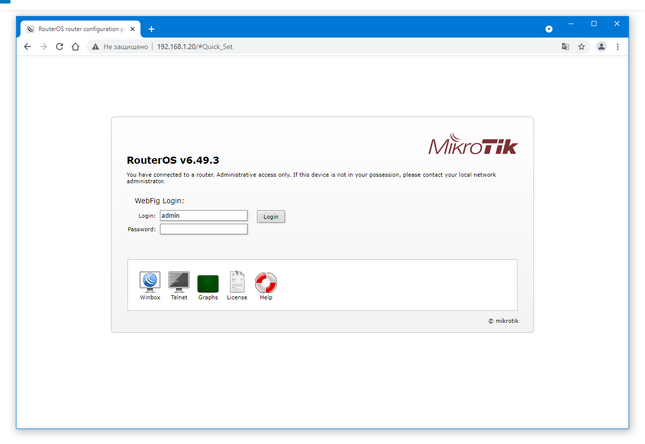Open the browser profile avatar
The width and height of the screenshot is (645, 444).
click(x=601, y=46)
